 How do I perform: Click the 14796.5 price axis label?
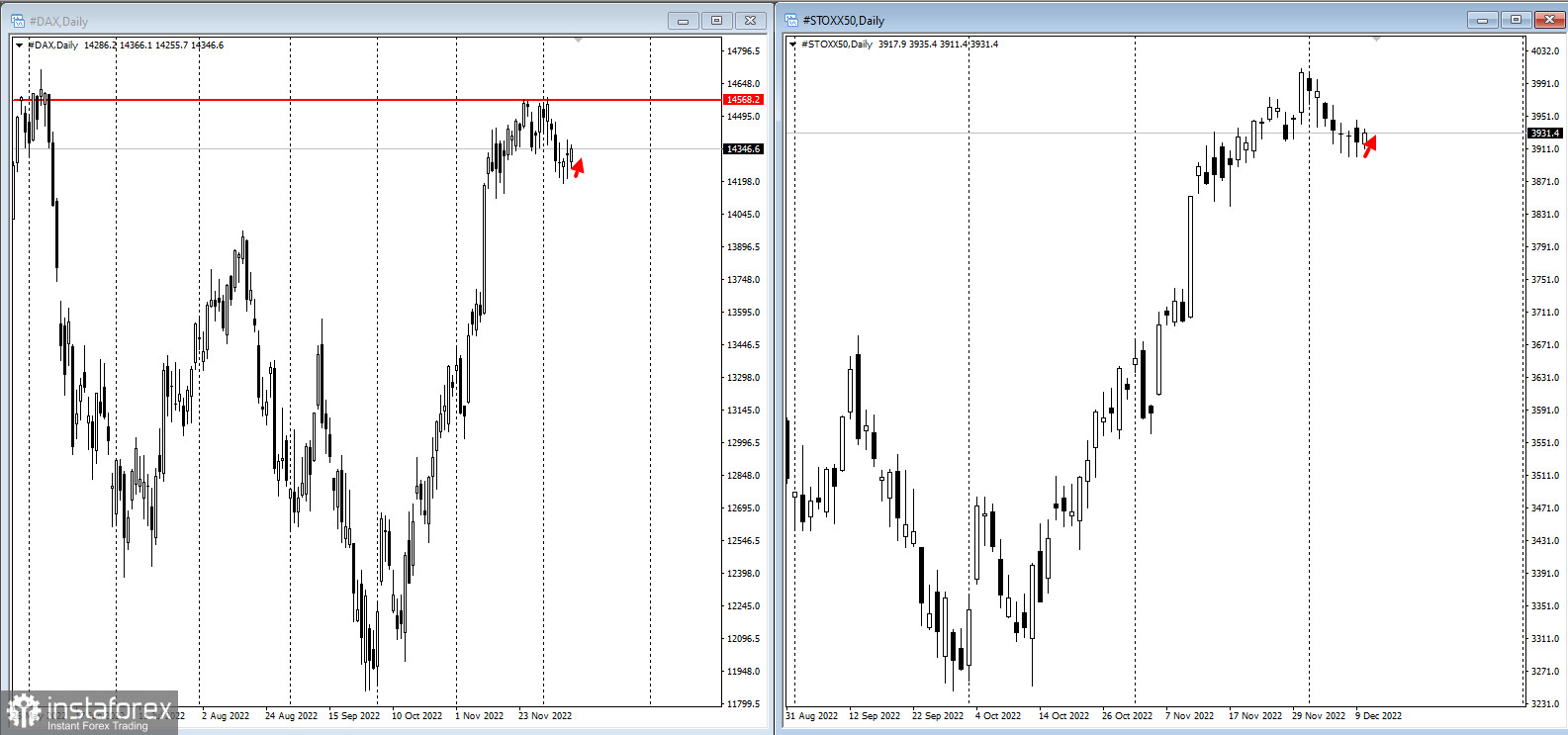(x=744, y=51)
